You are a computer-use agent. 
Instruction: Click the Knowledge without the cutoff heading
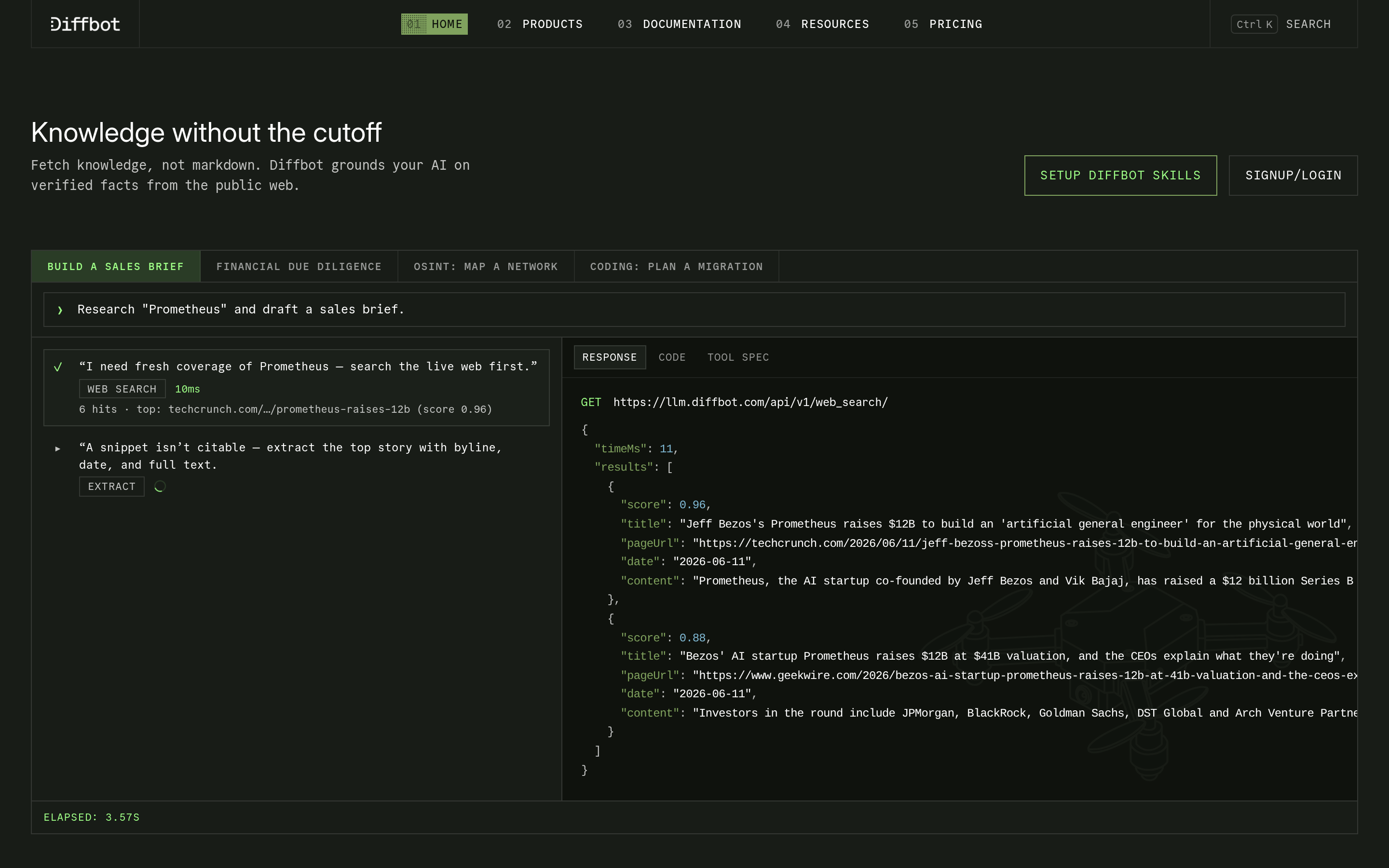tap(206, 133)
